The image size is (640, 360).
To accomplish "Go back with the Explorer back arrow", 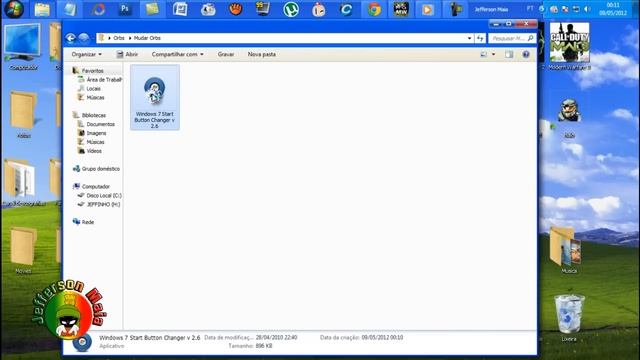I will 71,38.
